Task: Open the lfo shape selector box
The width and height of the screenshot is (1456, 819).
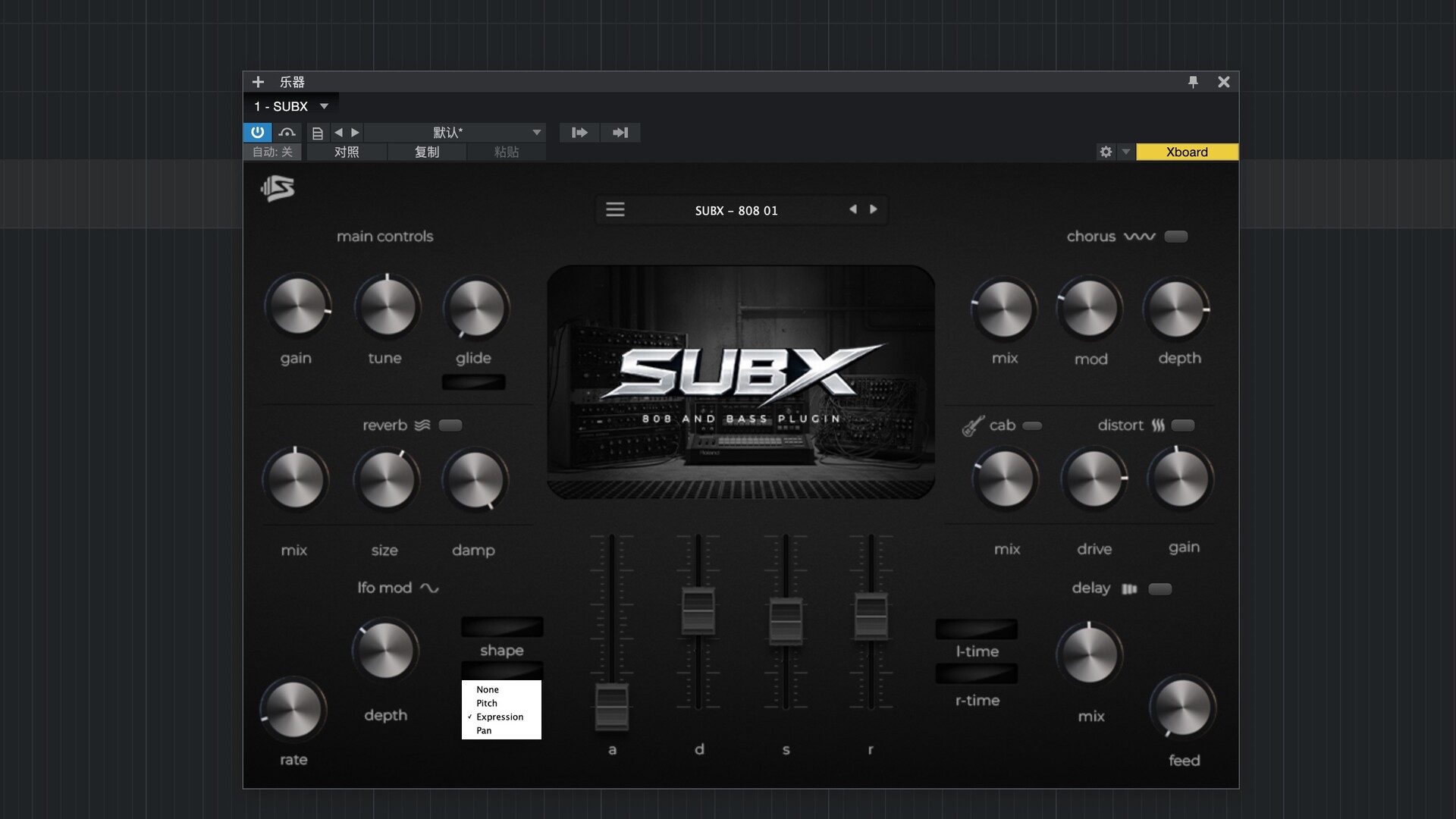Action: 502,627
